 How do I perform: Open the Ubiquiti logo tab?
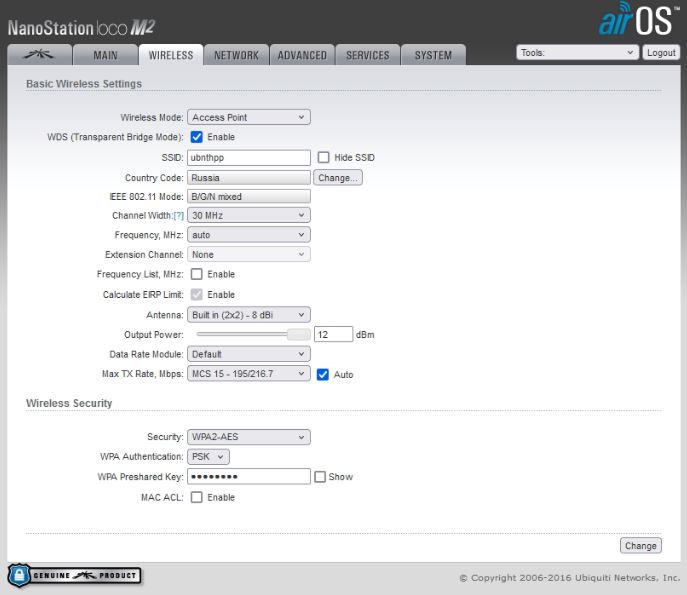(38, 55)
